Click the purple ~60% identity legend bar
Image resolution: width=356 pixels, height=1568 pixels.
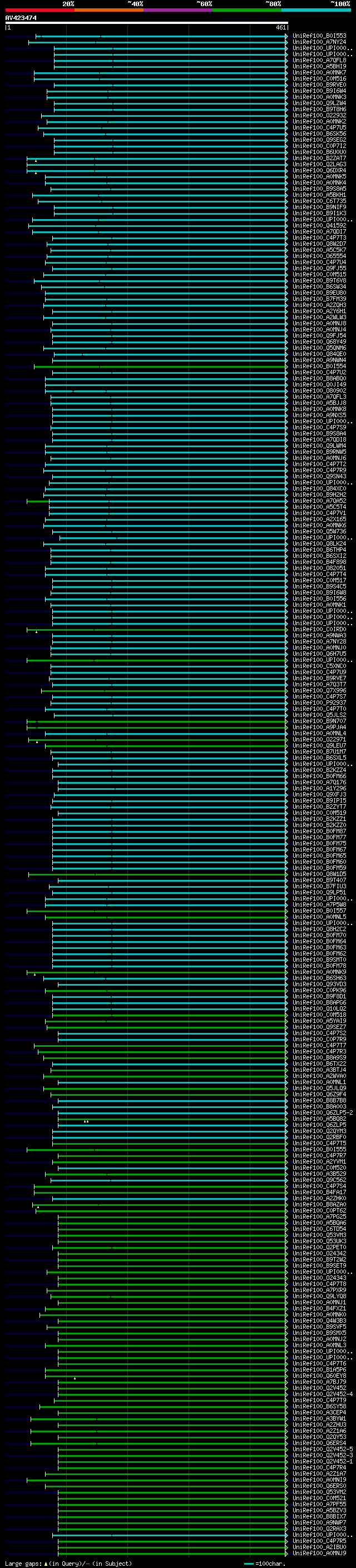pyautogui.click(x=179, y=10)
